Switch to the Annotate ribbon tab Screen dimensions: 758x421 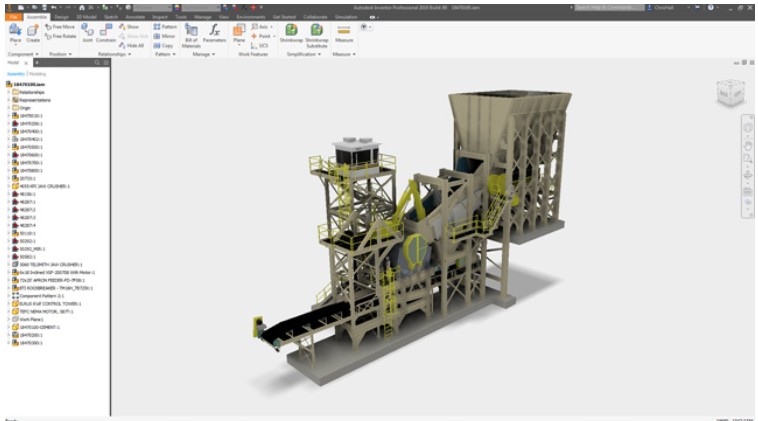[x=135, y=17]
